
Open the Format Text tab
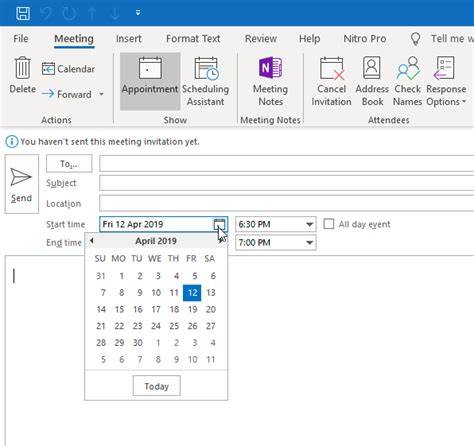[193, 39]
